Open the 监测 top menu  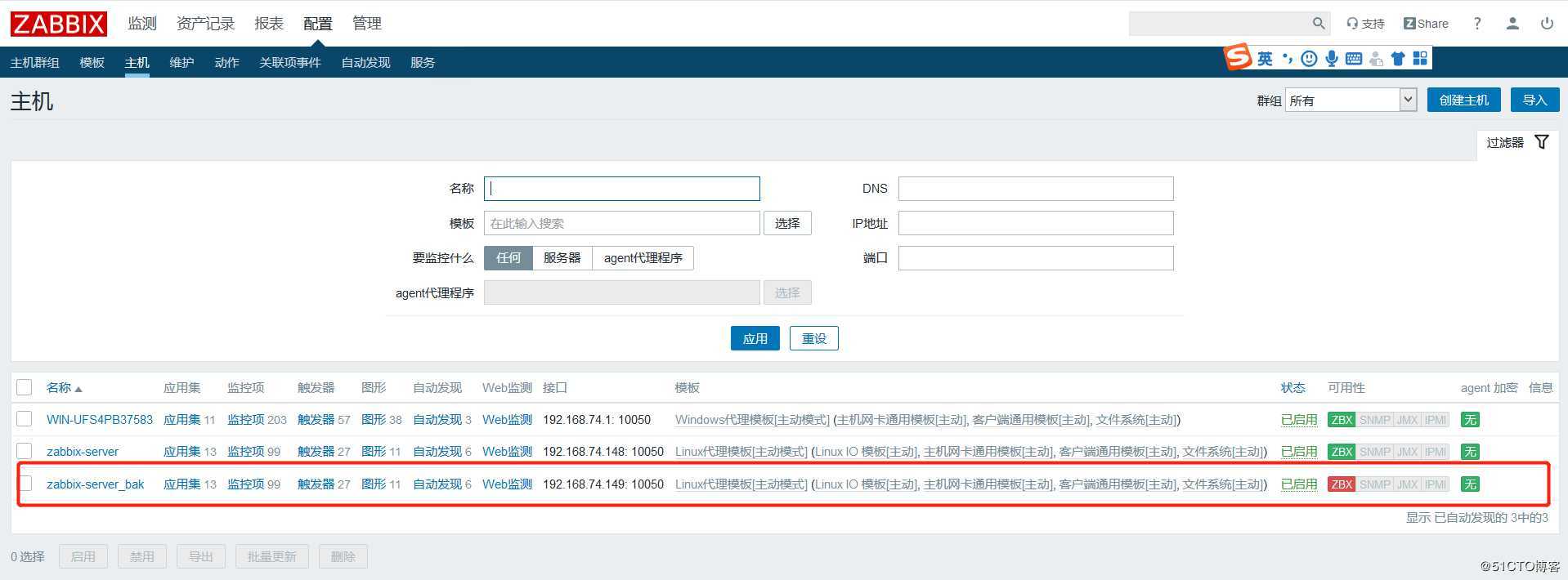tap(142, 24)
